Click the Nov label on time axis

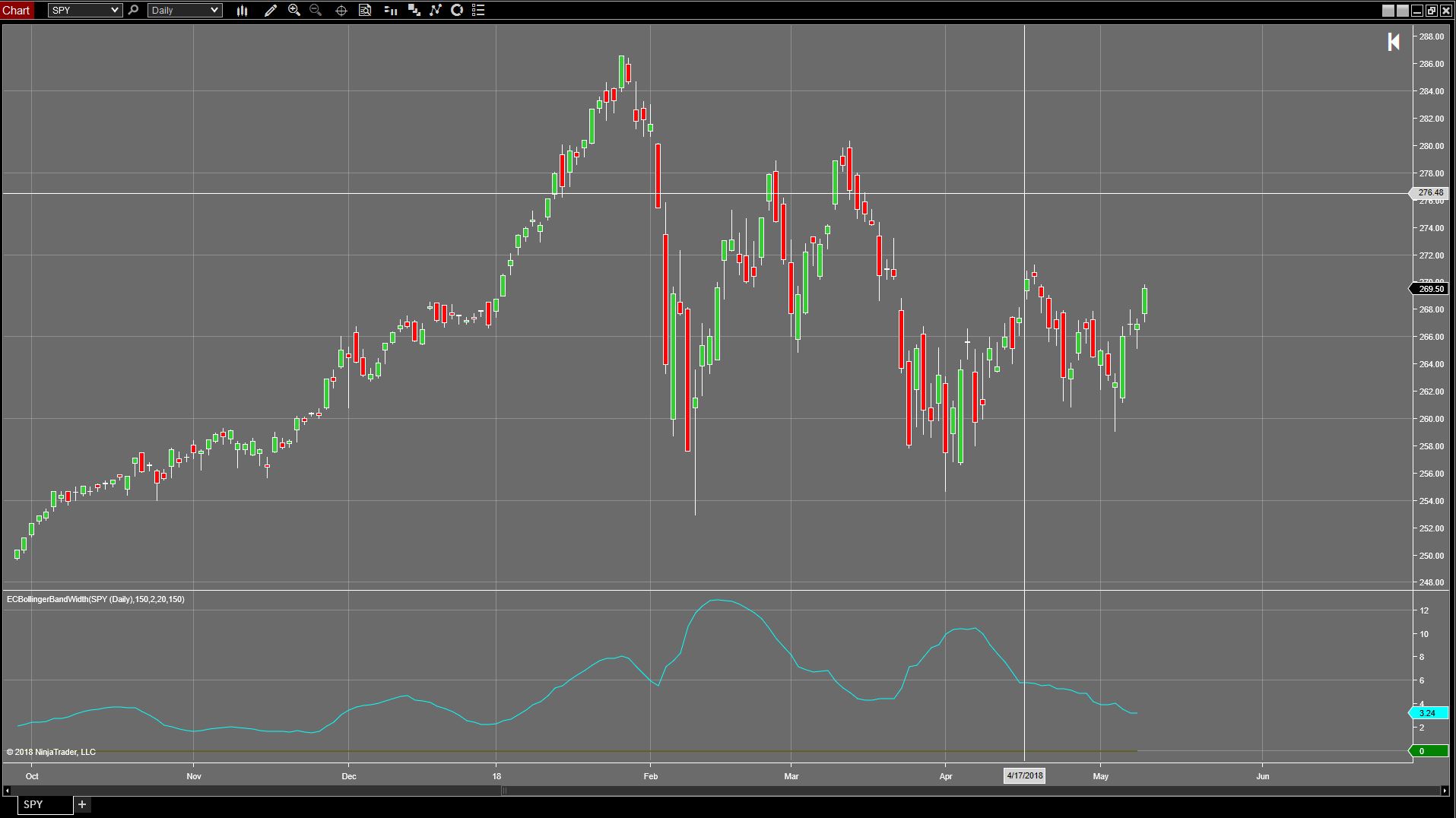click(x=193, y=776)
